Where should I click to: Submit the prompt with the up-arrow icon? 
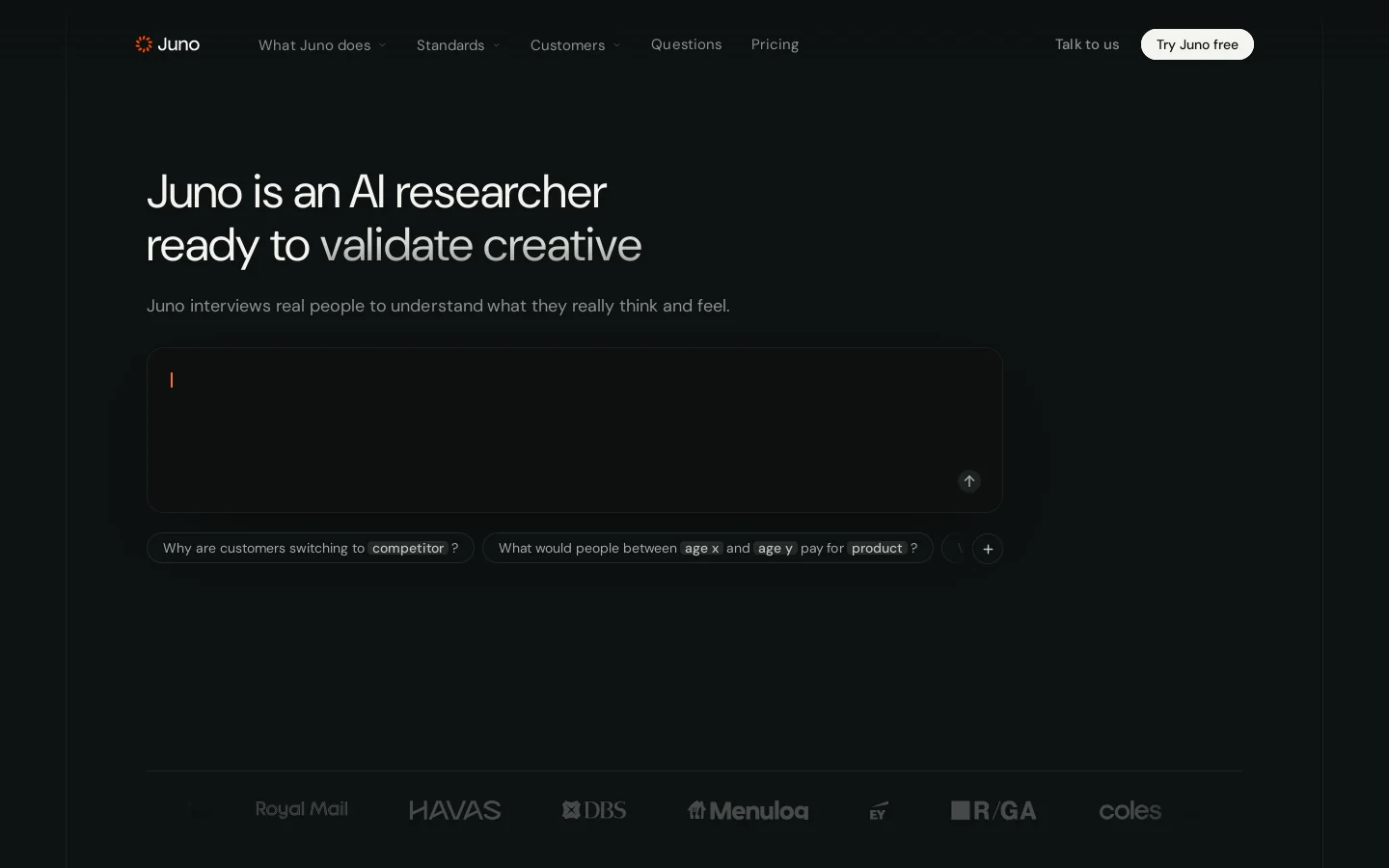pyautogui.click(x=969, y=481)
